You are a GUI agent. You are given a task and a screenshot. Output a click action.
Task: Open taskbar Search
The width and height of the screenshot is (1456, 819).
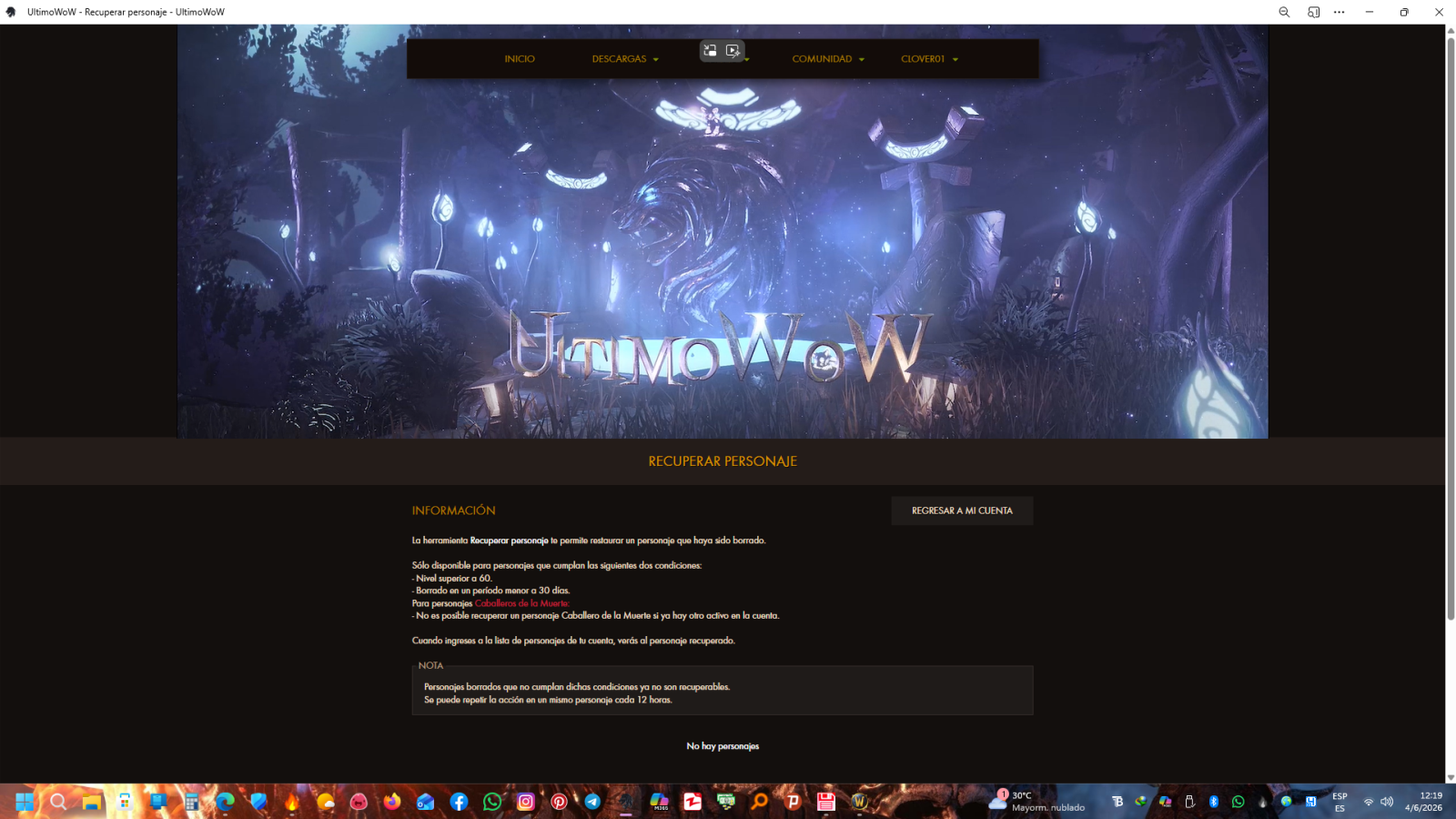(58, 802)
